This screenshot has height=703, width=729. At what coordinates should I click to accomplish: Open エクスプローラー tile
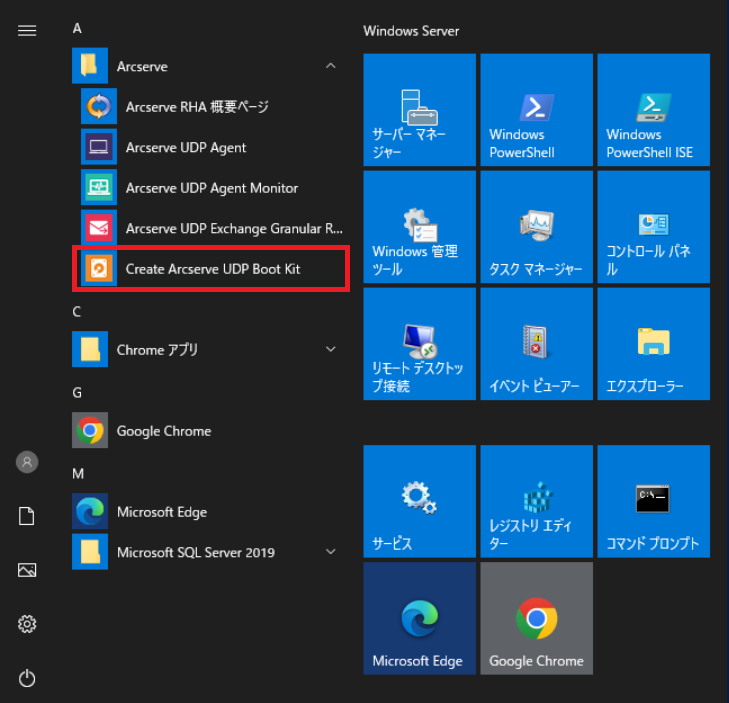point(654,344)
